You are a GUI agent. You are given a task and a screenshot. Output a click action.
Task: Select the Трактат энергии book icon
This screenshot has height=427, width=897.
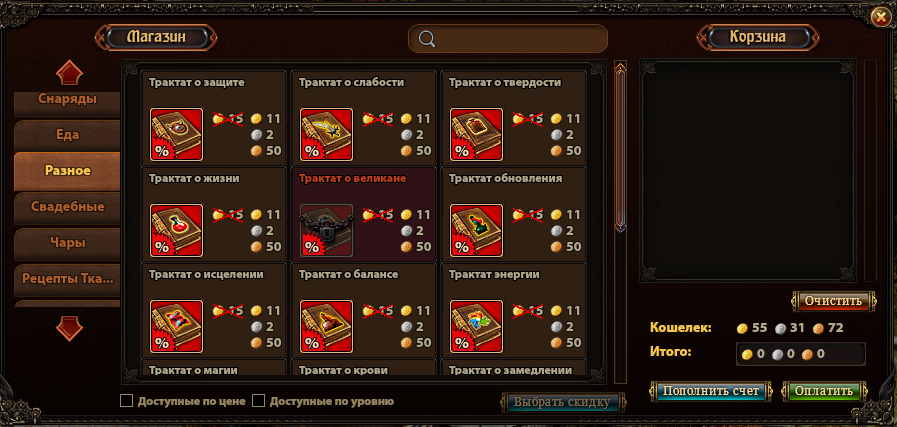476,326
